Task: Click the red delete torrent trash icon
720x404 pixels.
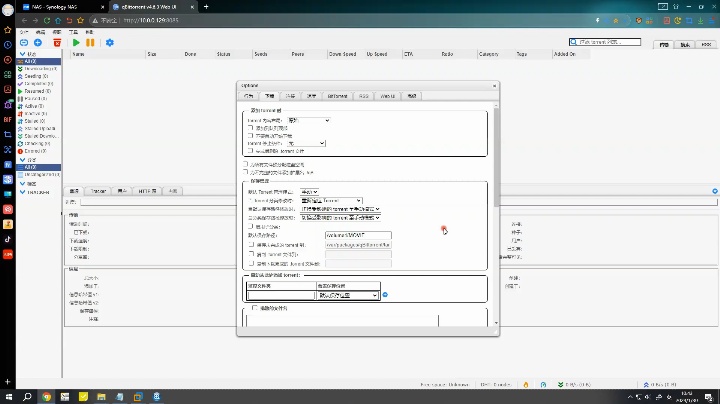Action: pyautogui.click(x=57, y=43)
